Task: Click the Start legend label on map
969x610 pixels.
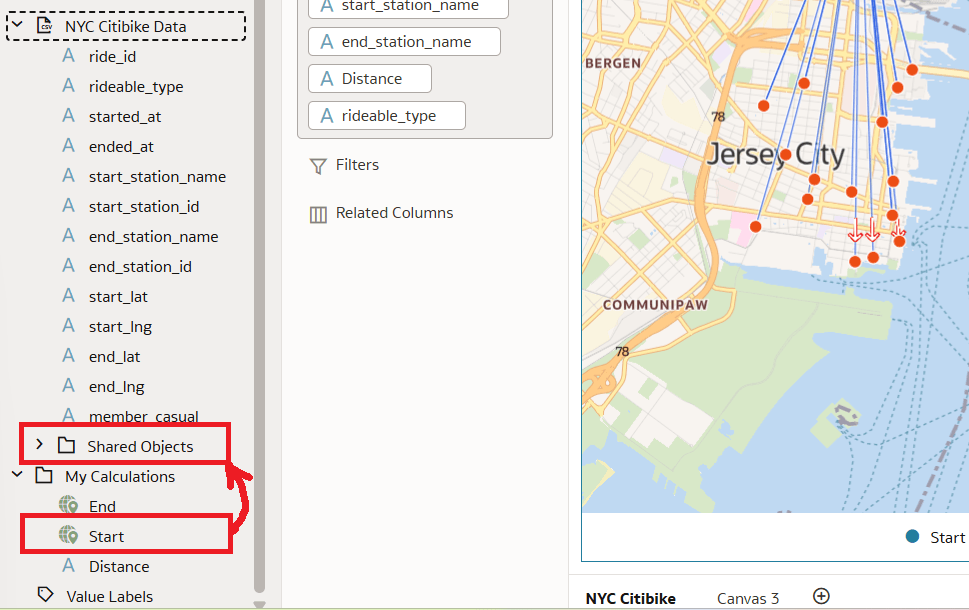Action: click(x=947, y=538)
